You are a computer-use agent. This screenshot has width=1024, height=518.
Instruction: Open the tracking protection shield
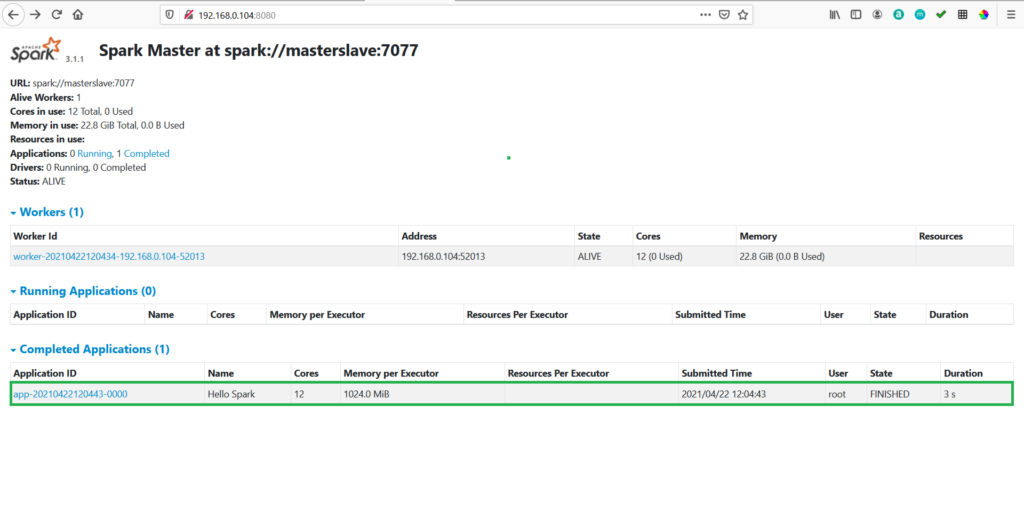pos(170,15)
